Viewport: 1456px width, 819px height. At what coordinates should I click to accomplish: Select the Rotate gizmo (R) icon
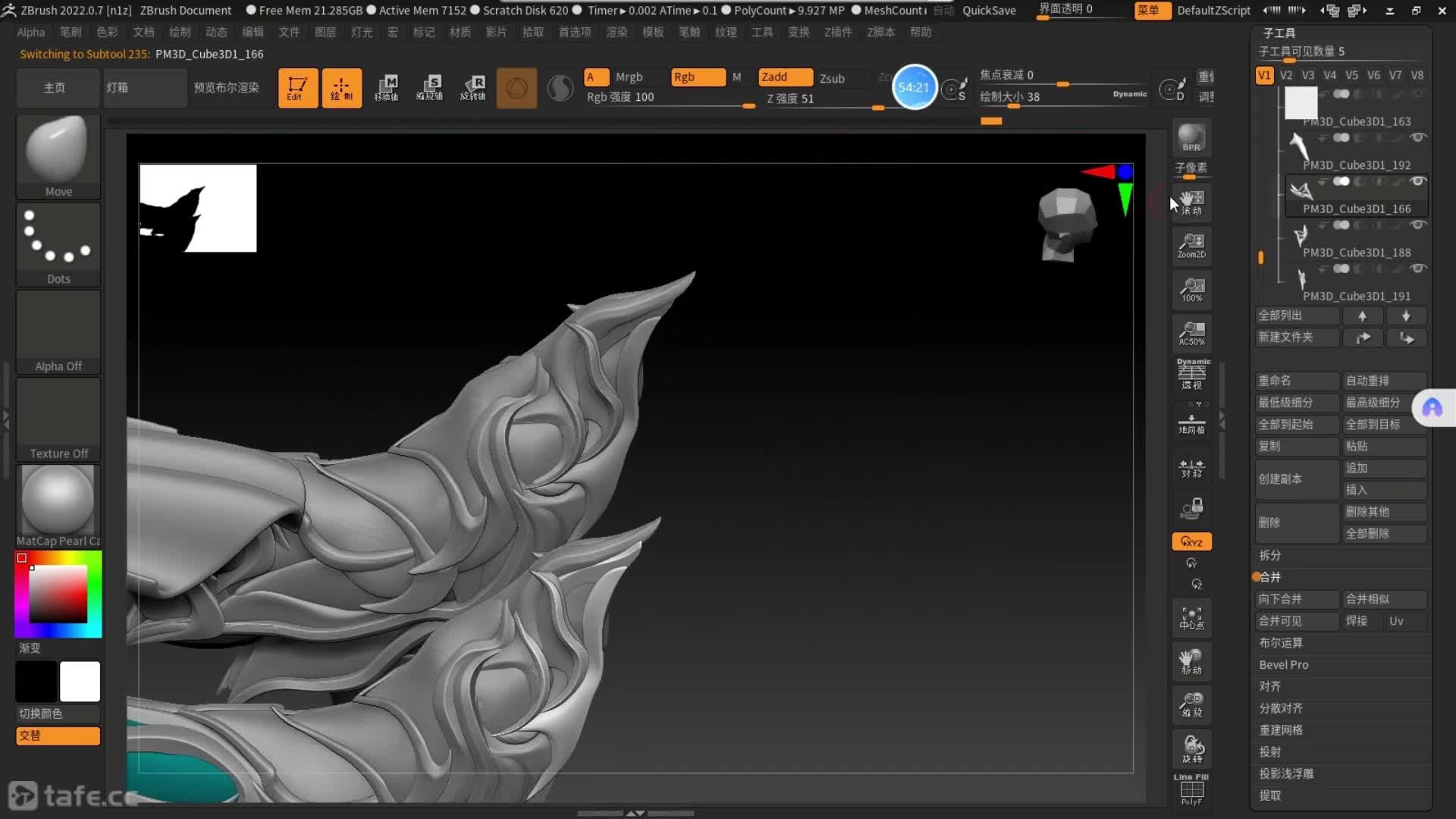click(x=473, y=88)
